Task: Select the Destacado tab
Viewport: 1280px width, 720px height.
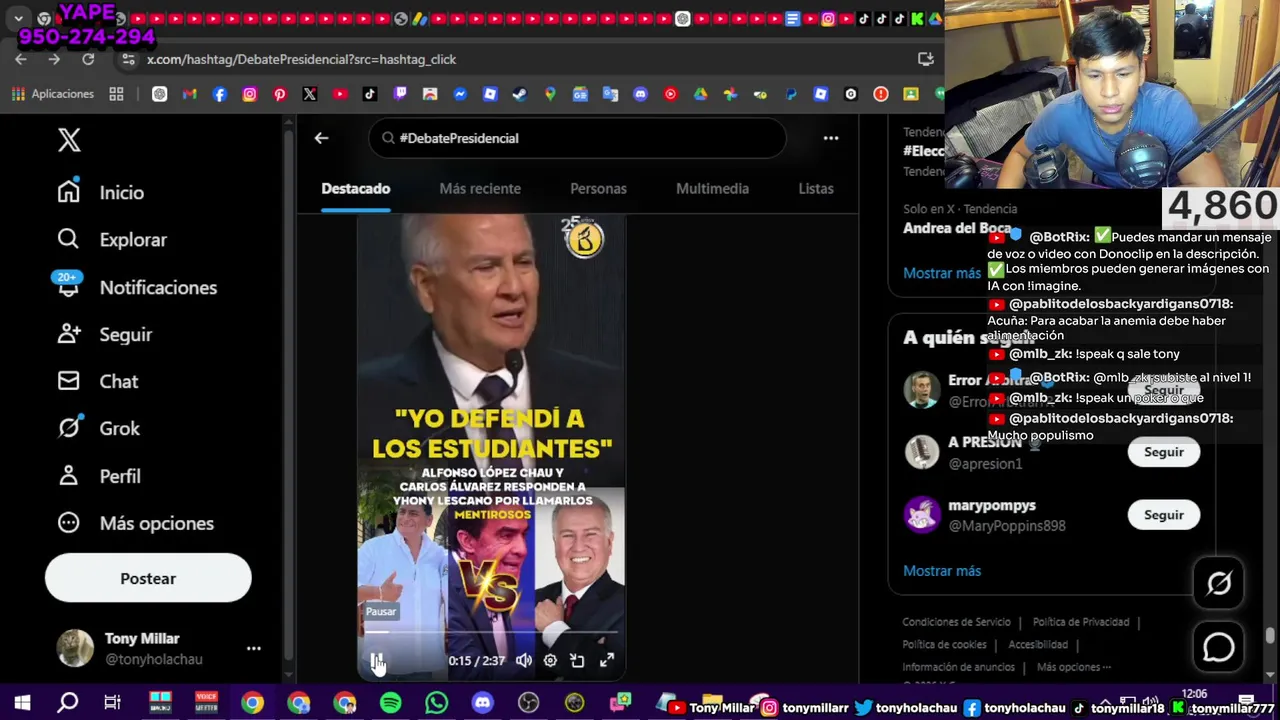Action: coord(356,188)
